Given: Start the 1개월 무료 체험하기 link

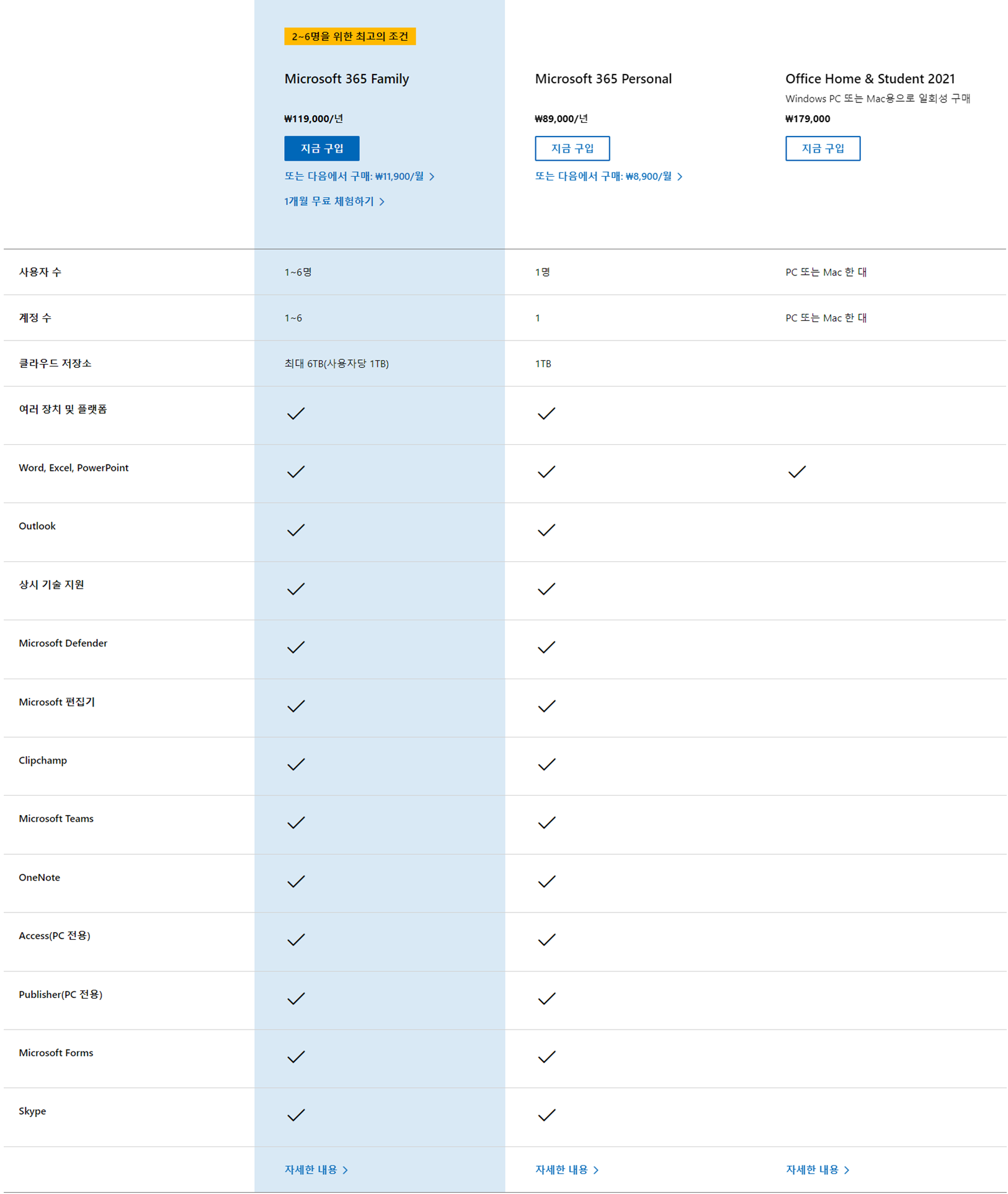Looking at the screenshot, I should [x=334, y=201].
